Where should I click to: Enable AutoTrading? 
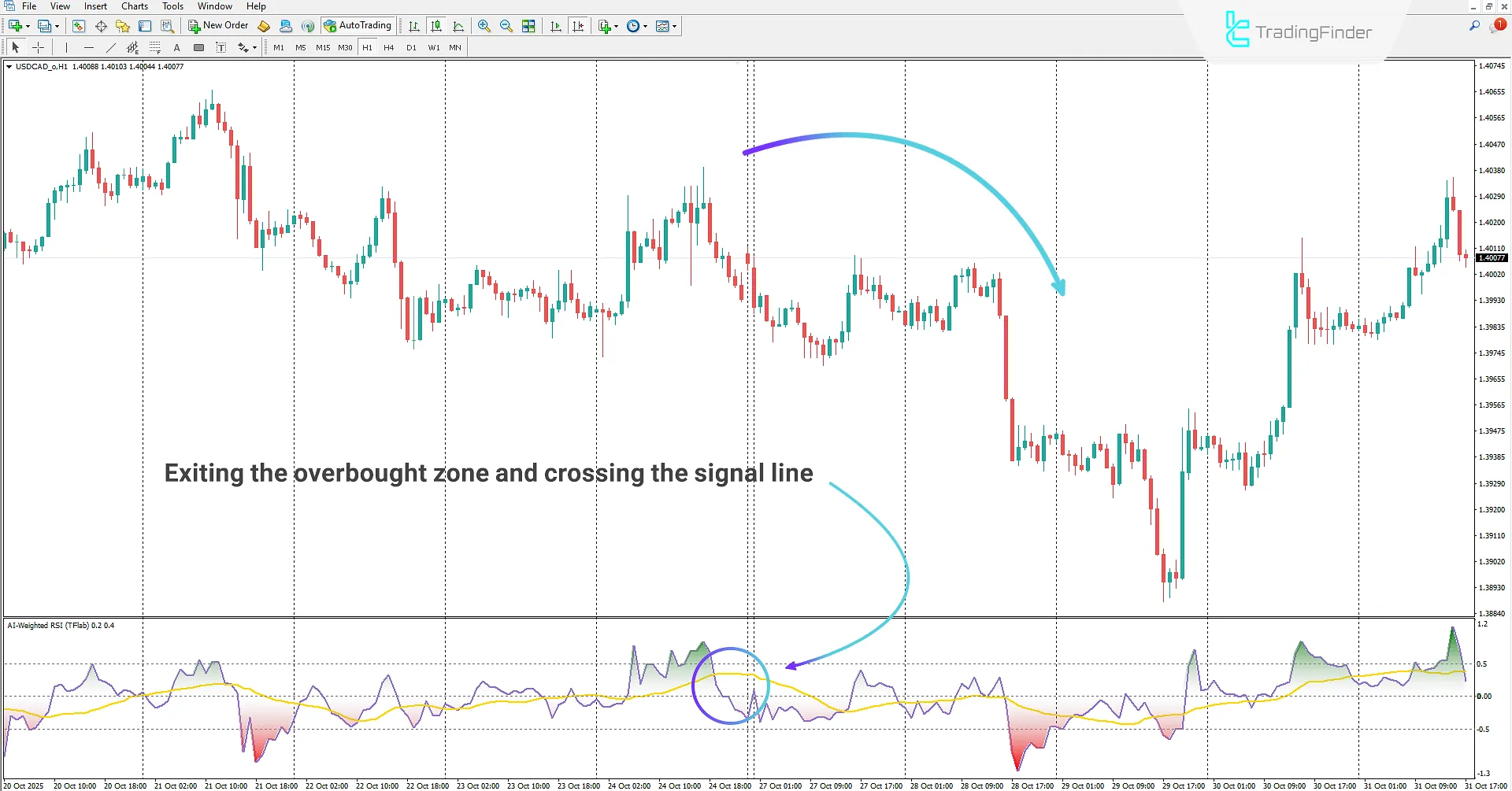click(x=358, y=24)
